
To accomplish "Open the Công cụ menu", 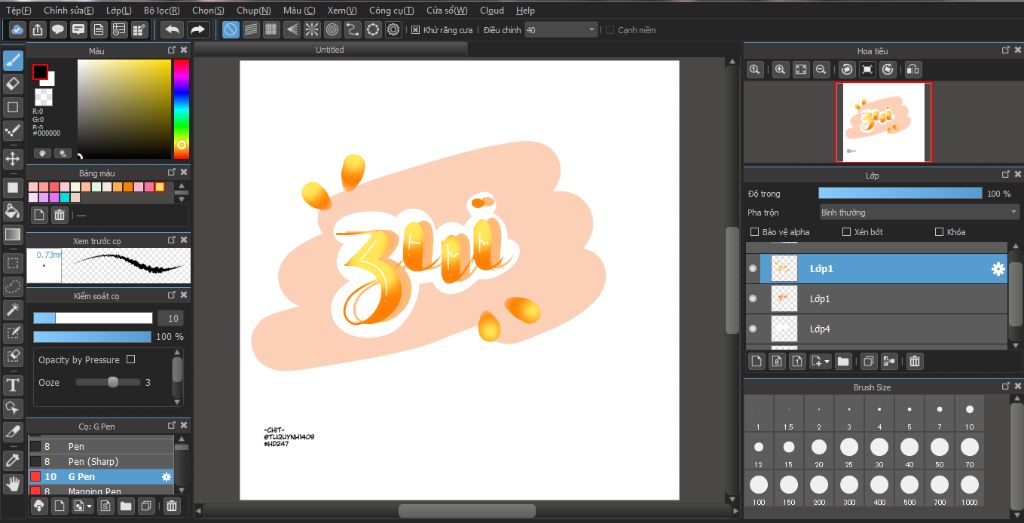I will click(391, 10).
